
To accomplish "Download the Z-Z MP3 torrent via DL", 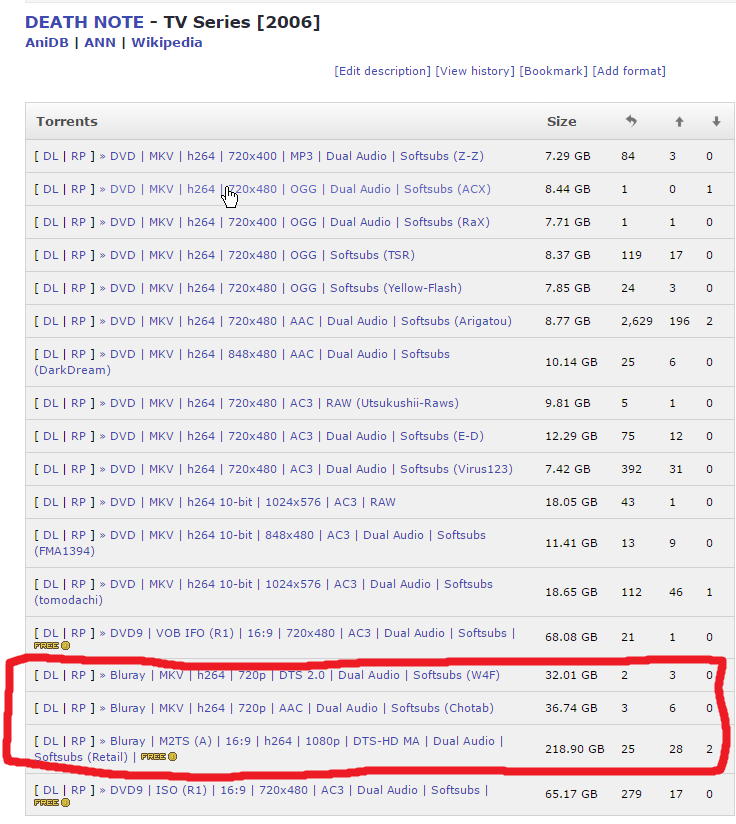I will click(50, 156).
